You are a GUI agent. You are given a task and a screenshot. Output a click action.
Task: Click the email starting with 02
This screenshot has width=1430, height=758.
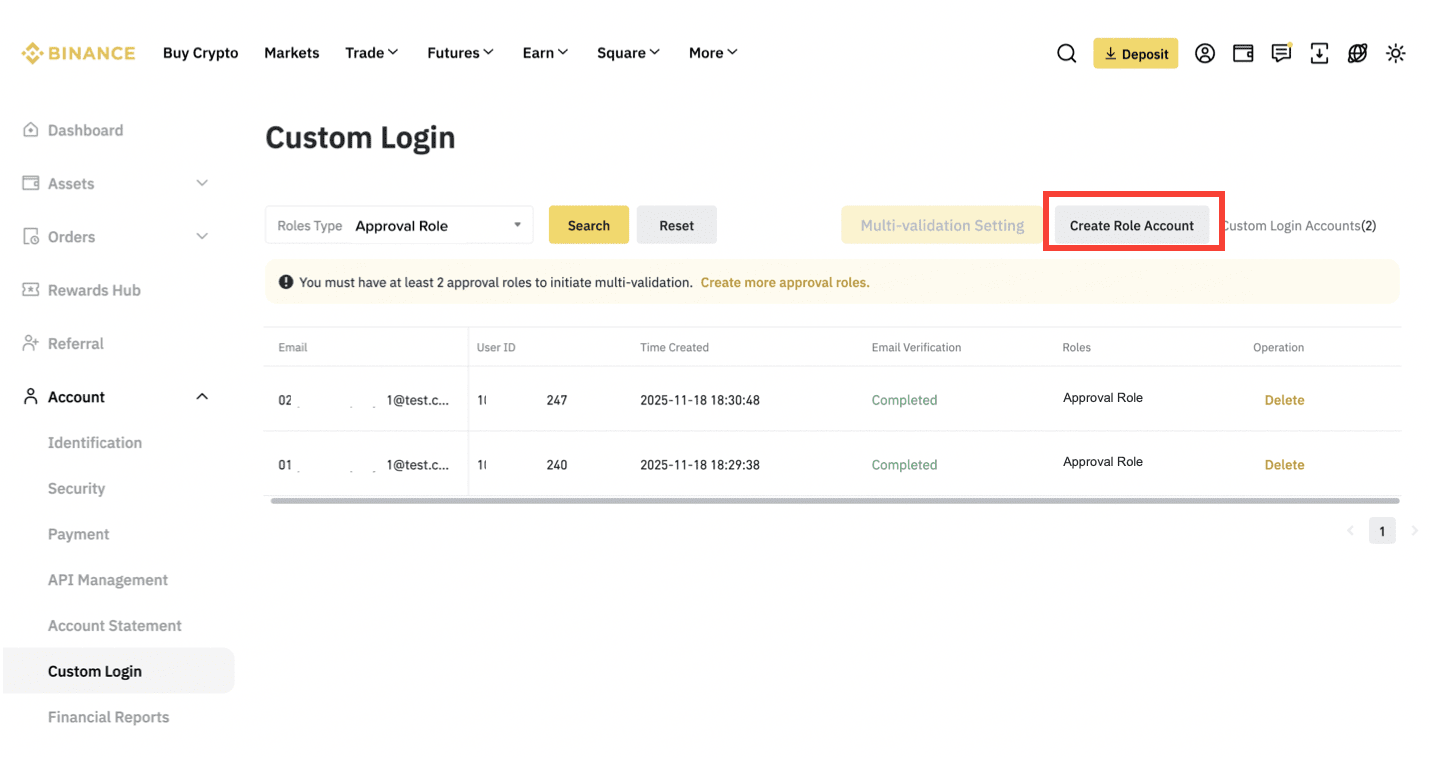point(364,400)
